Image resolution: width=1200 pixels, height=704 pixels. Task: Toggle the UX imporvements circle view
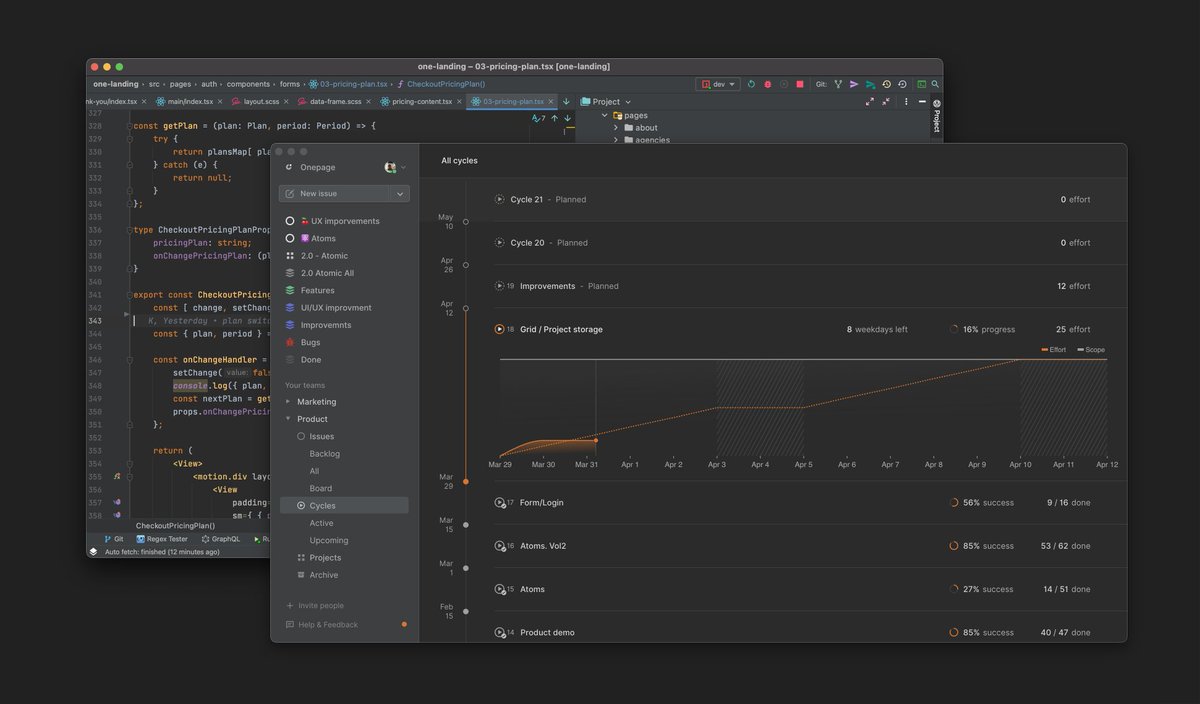click(x=290, y=221)
